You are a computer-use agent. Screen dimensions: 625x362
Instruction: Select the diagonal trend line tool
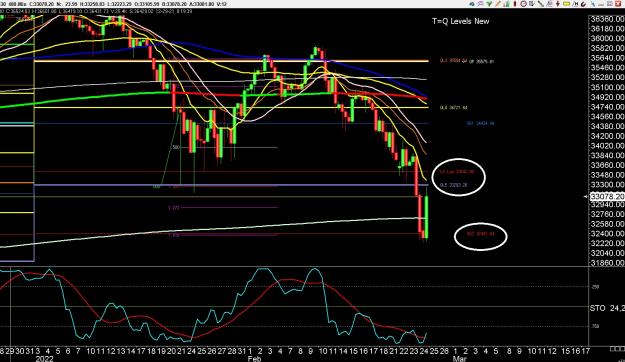541,4
